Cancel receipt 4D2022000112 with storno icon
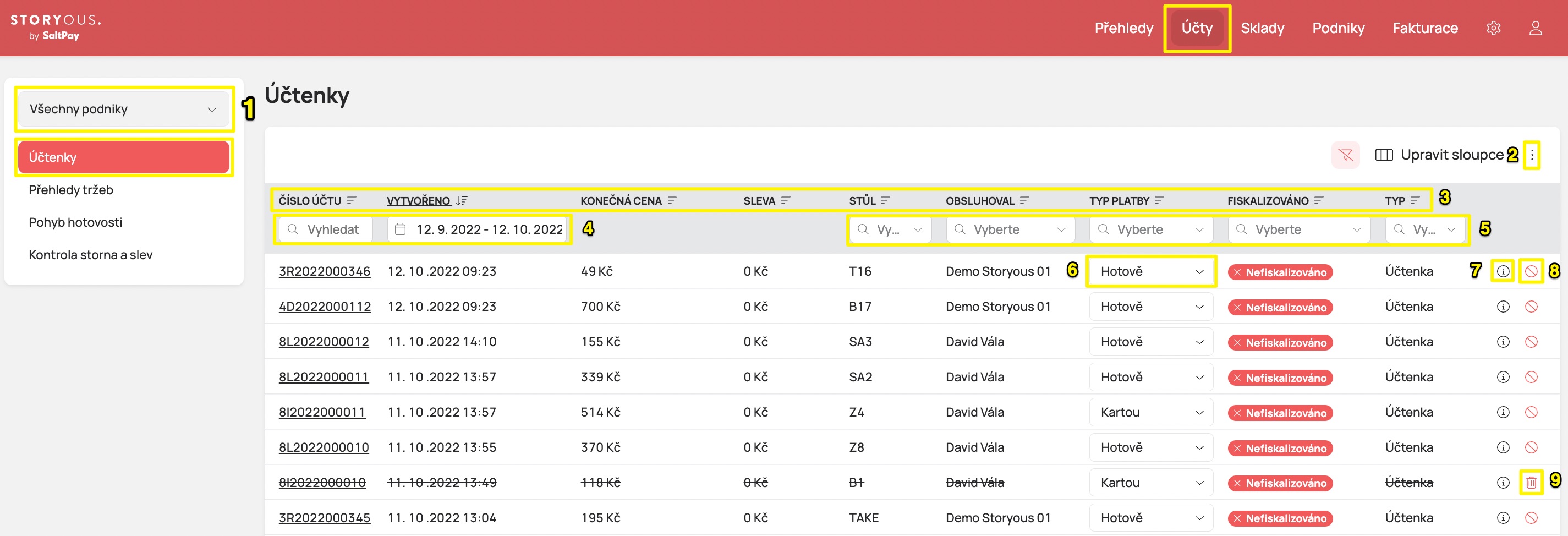The width and height of the screenshot is (1568, 536). [x=1531, y=307]
